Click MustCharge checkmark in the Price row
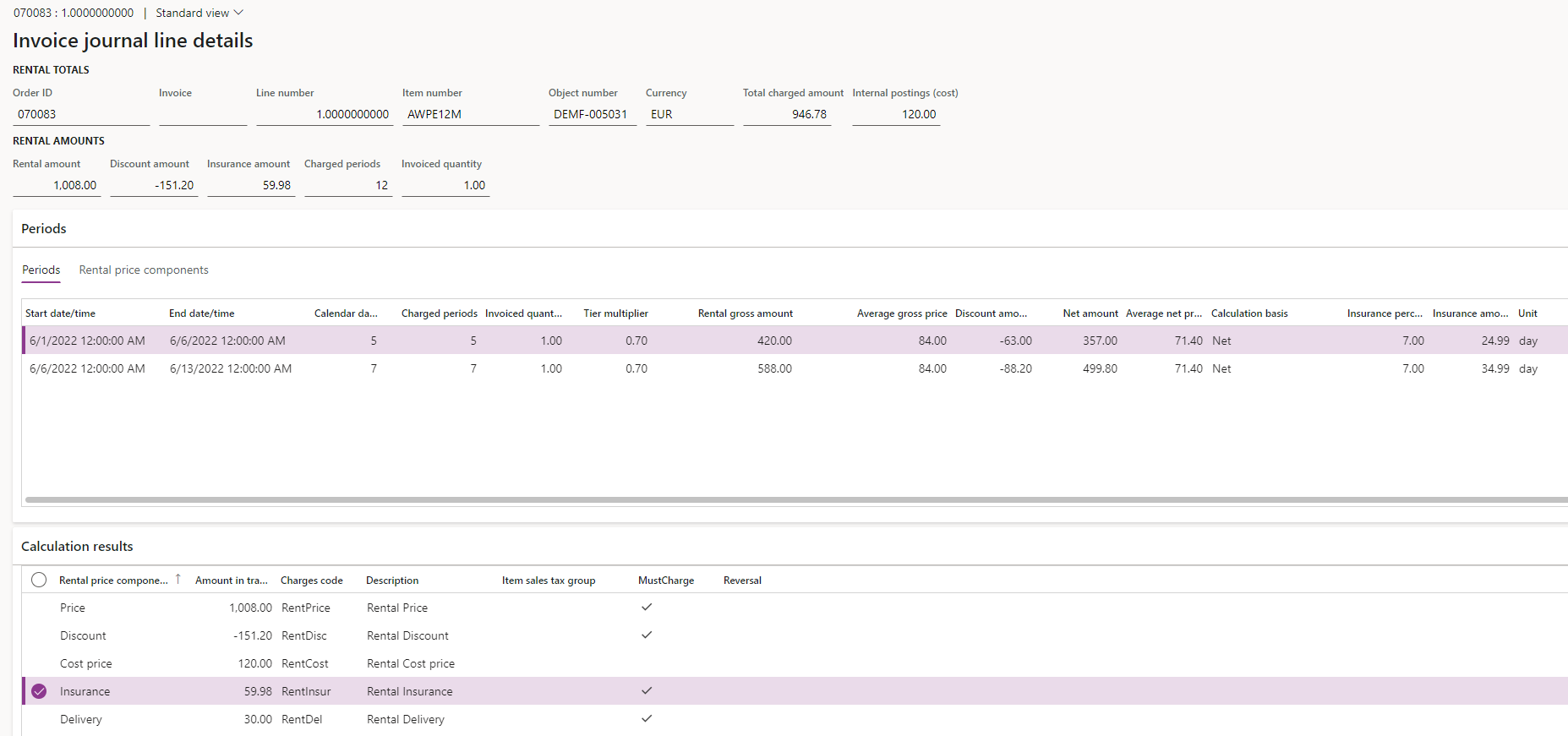This screenshot has width=1568, height=736. (647, 607)
